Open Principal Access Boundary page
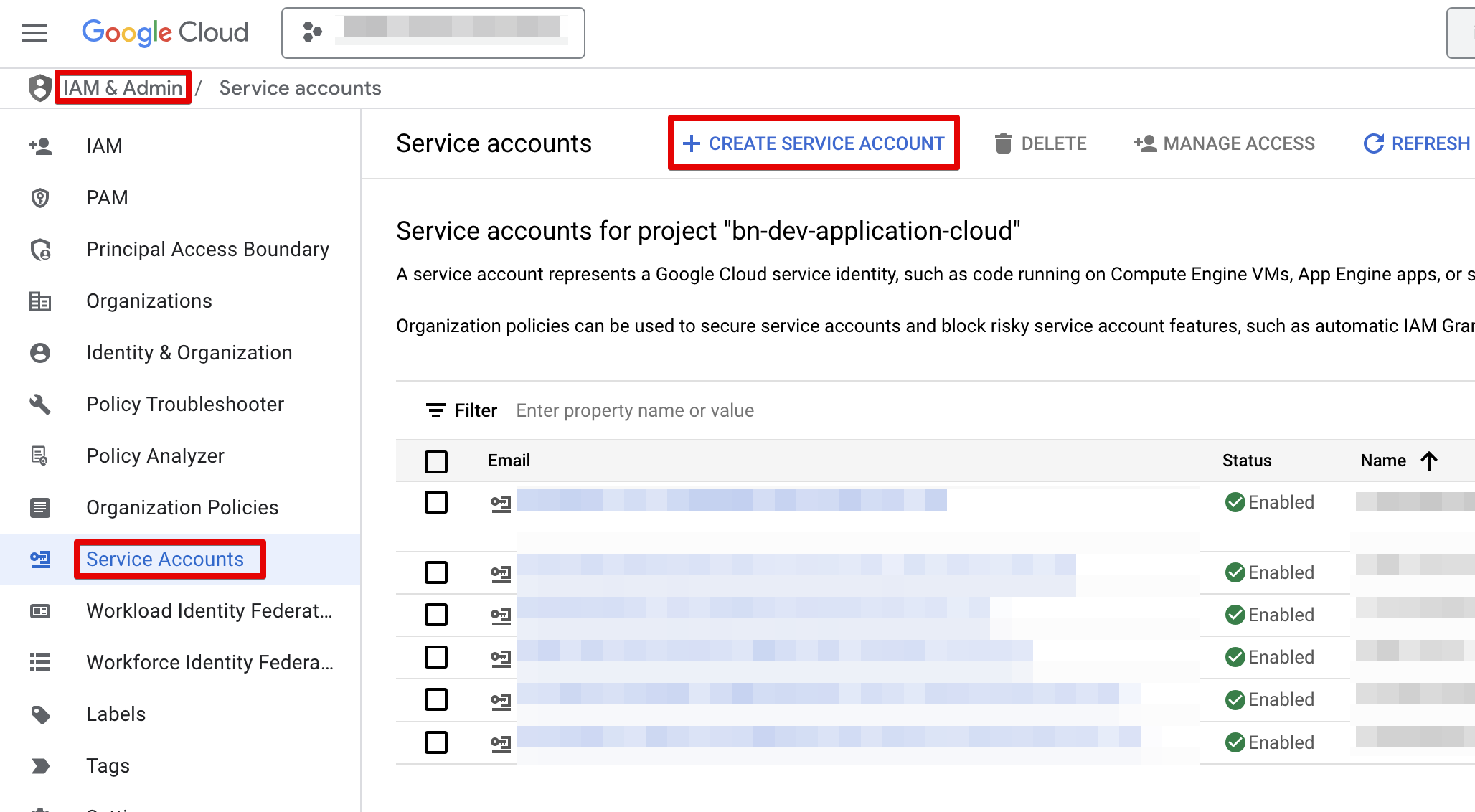 pos(207,249)
